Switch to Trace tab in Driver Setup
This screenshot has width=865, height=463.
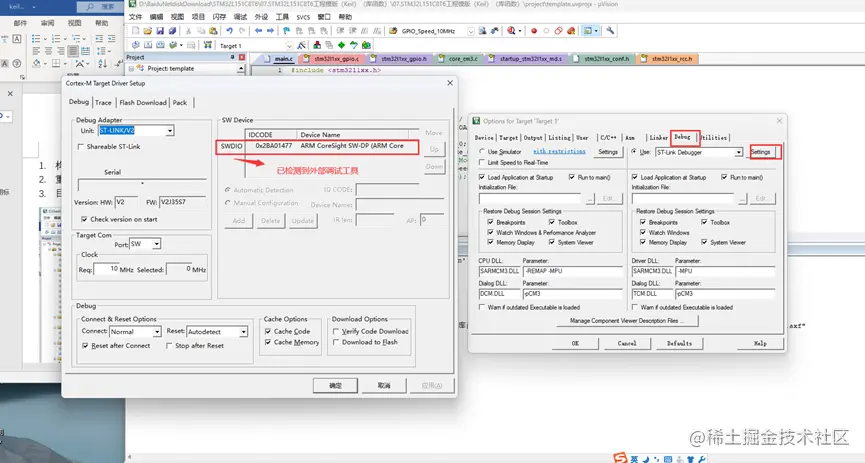[x=103, y=103]
